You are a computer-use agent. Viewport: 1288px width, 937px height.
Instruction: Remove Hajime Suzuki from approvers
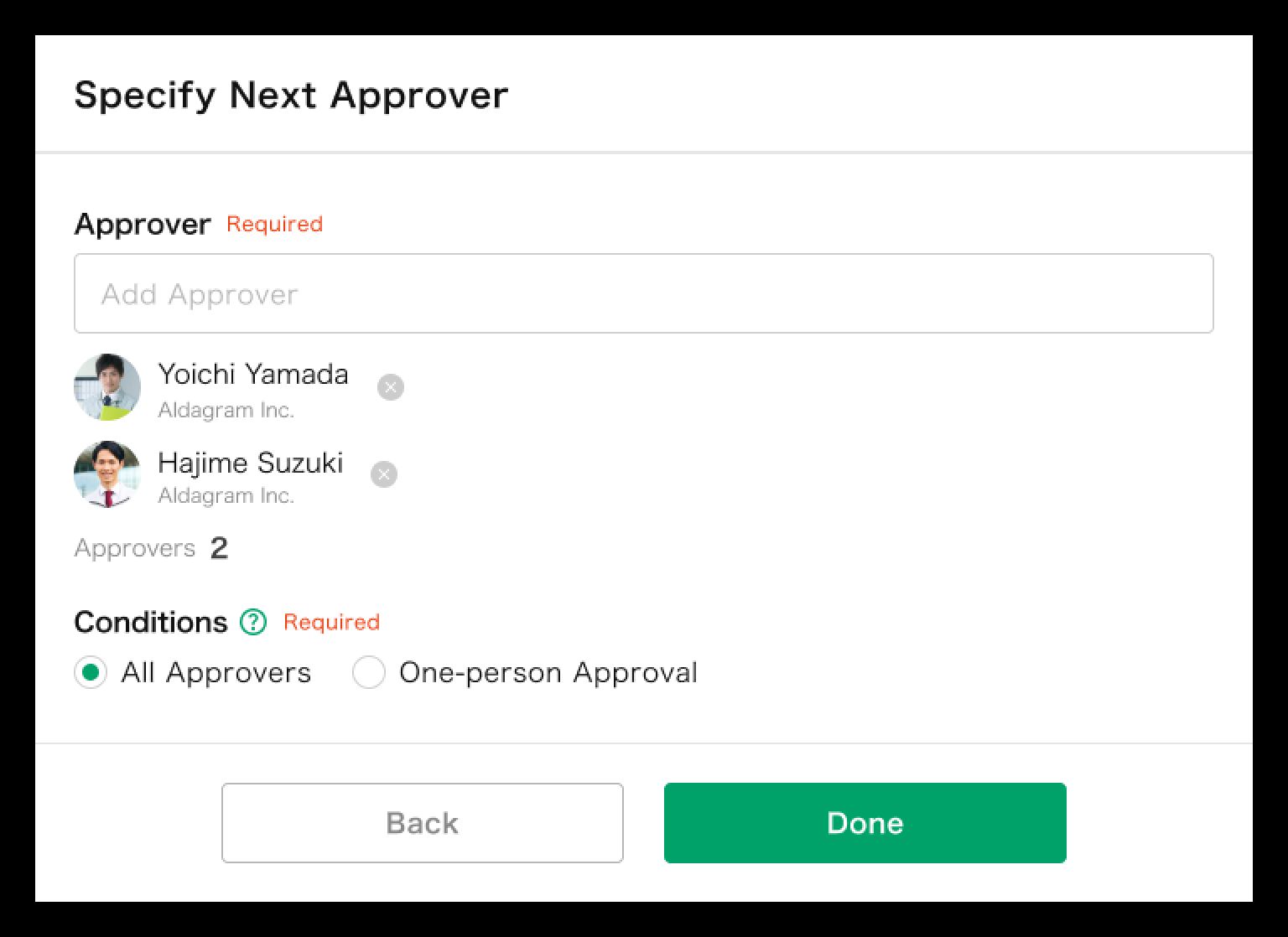tap(384, 474)
